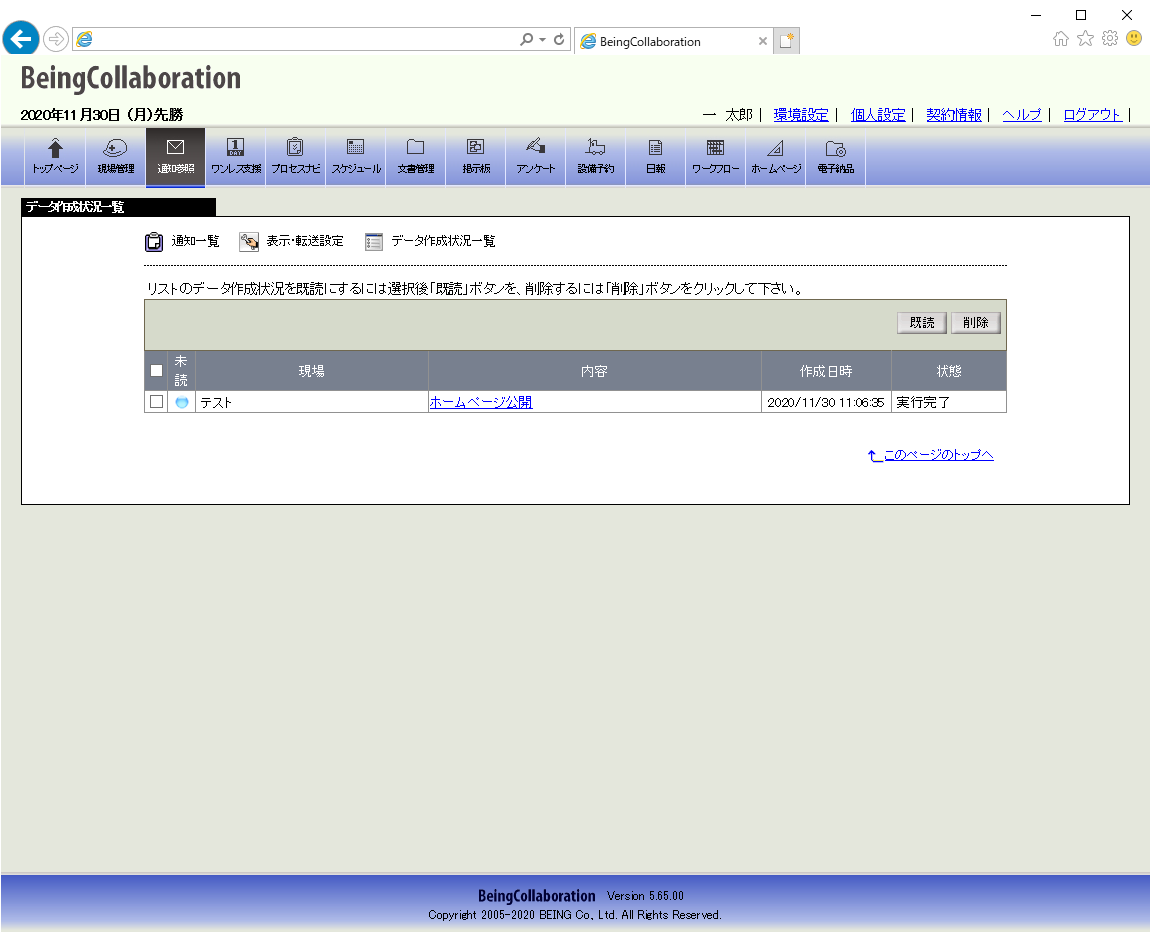Open 文書管理 folder module
This screenshot has height=933, width=1151.
click(x=416, y=156)
